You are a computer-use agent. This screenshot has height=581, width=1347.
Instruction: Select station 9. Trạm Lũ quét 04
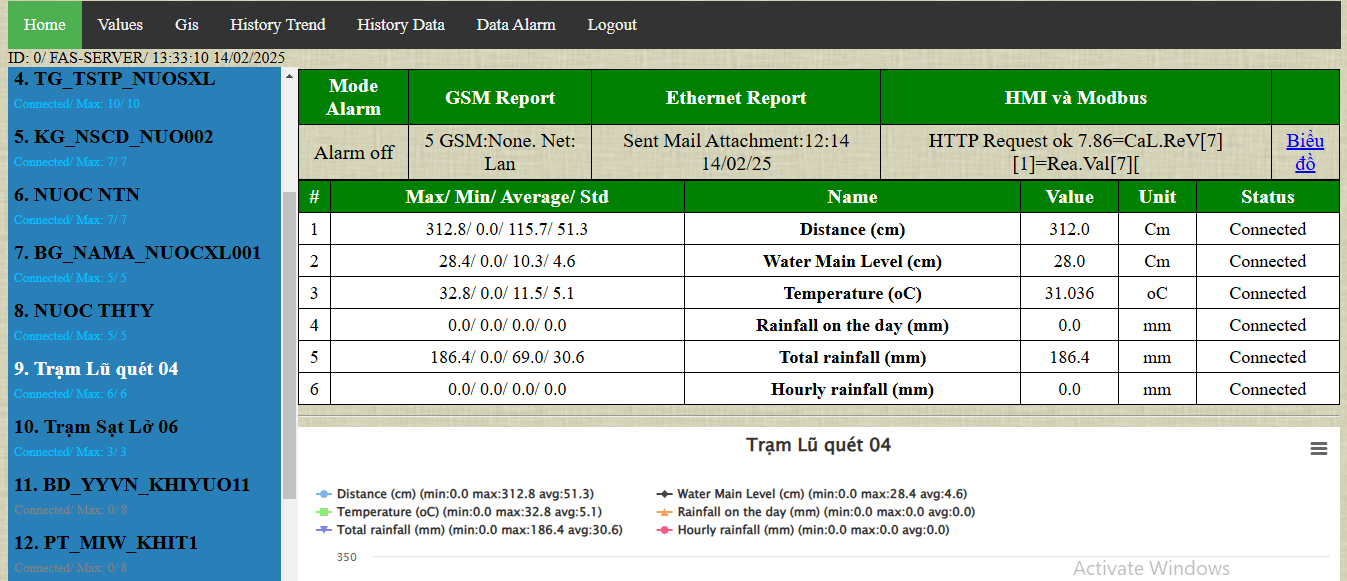96,369
